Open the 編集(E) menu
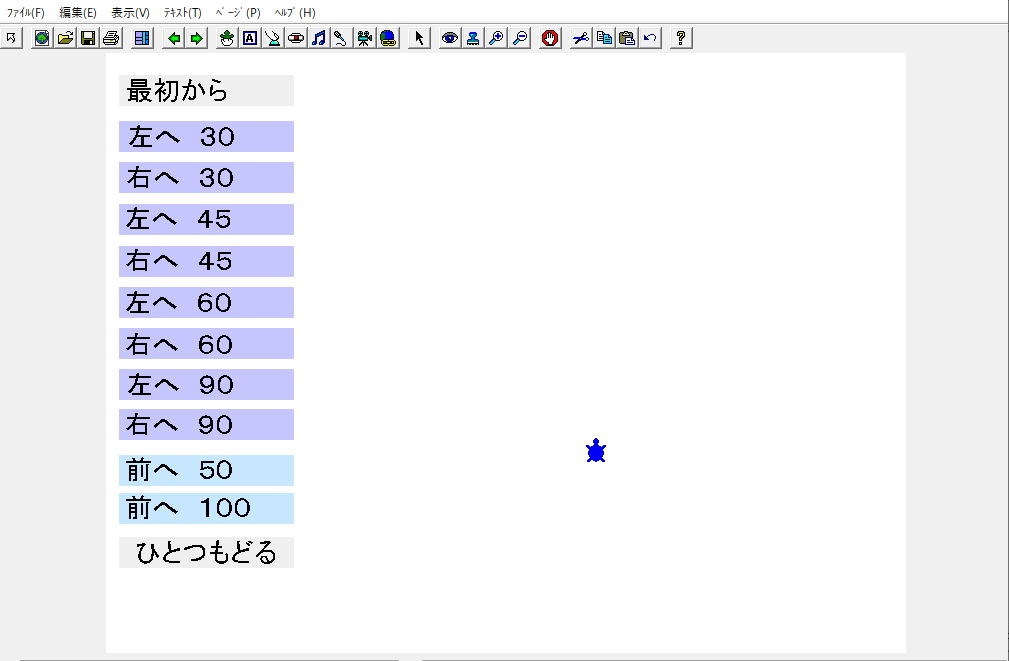This screenshot has width=1009, height=661. [78, 13]
